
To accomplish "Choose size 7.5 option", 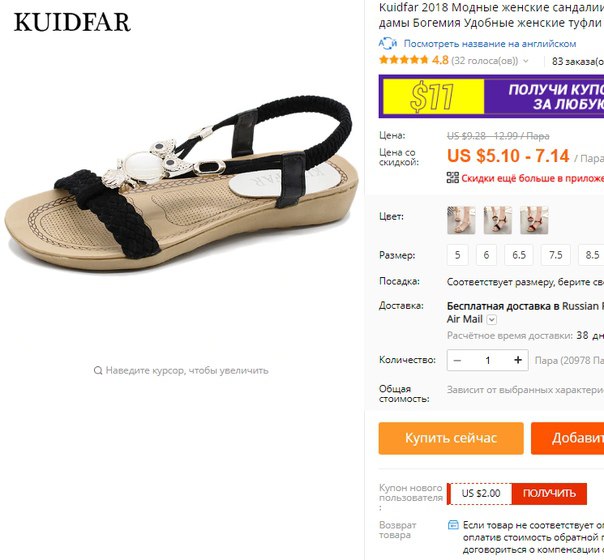I will pos(555,255).
